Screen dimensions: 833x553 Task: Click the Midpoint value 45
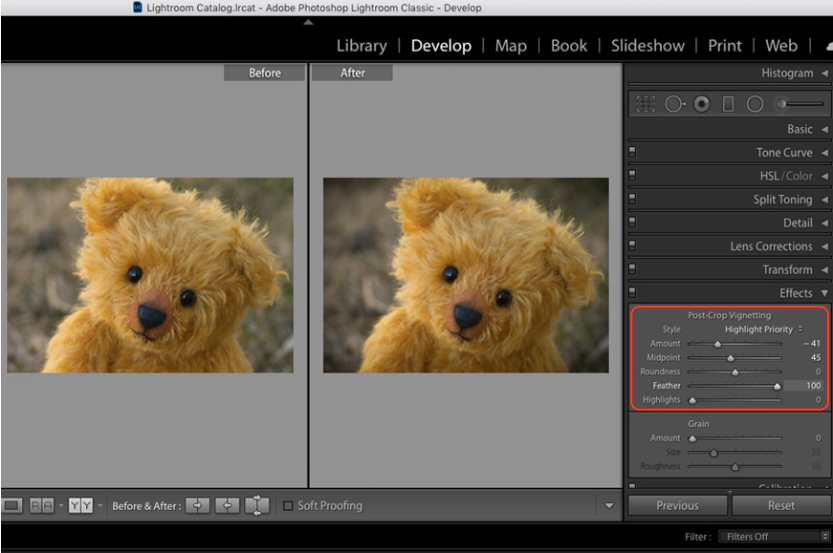[815, 358]
